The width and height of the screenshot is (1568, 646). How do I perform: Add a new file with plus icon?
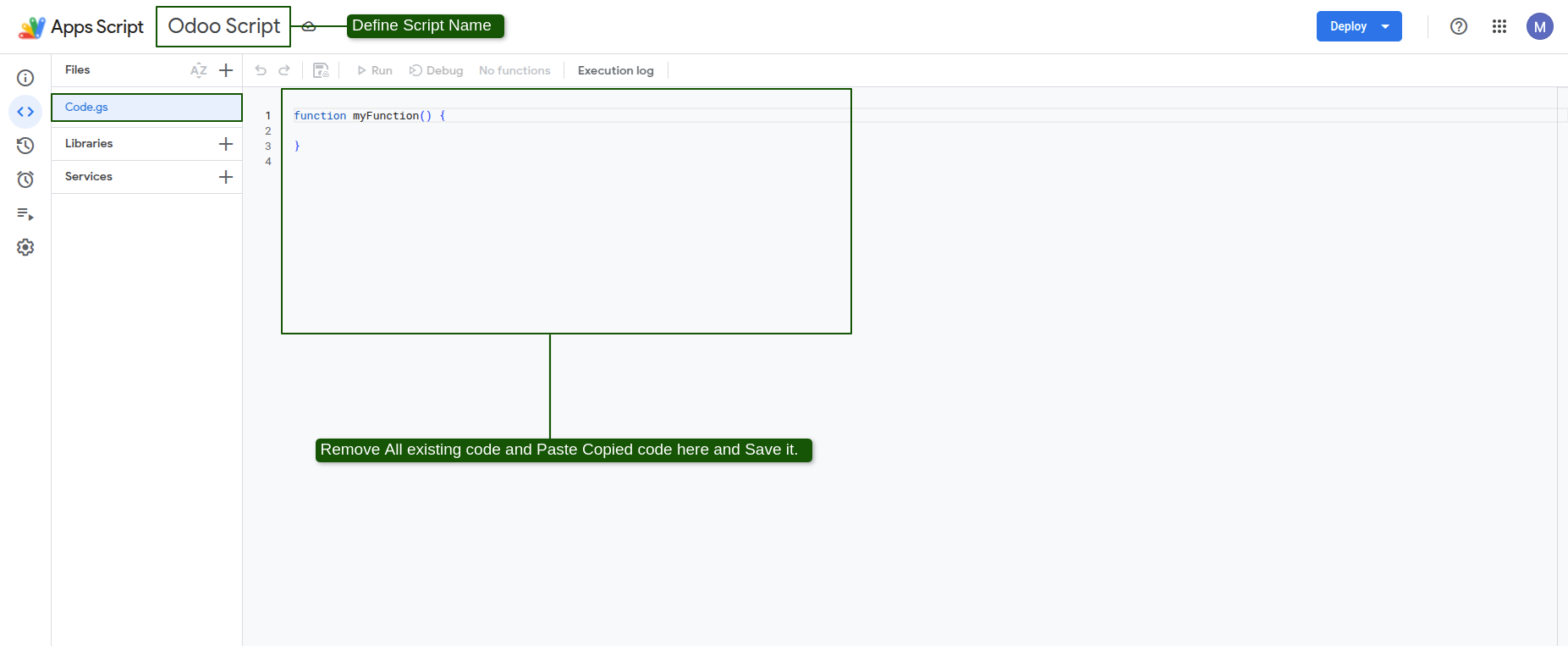226,70
